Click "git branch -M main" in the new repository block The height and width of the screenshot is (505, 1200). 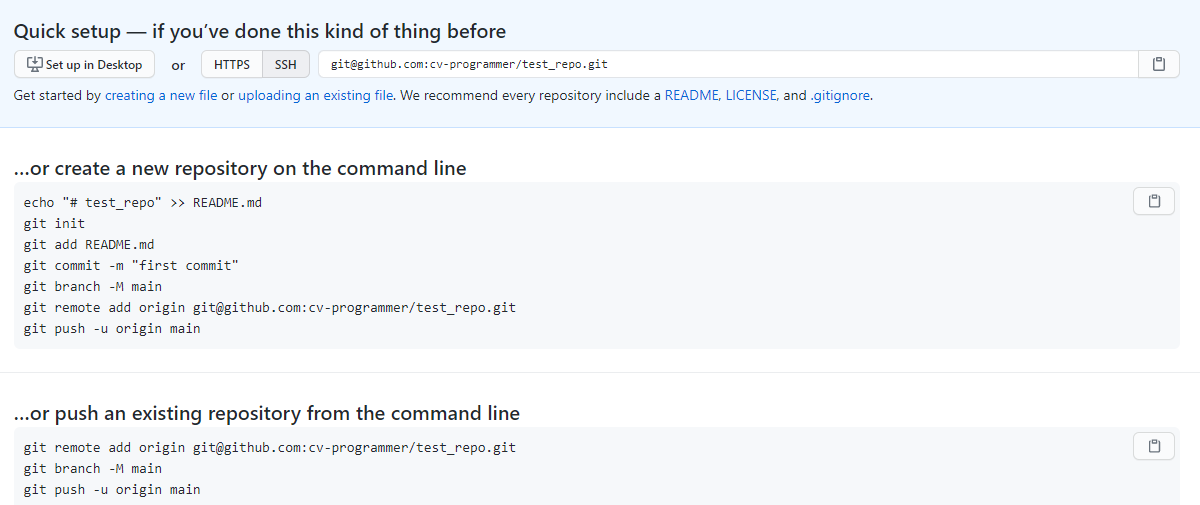[x=93, y=286]
